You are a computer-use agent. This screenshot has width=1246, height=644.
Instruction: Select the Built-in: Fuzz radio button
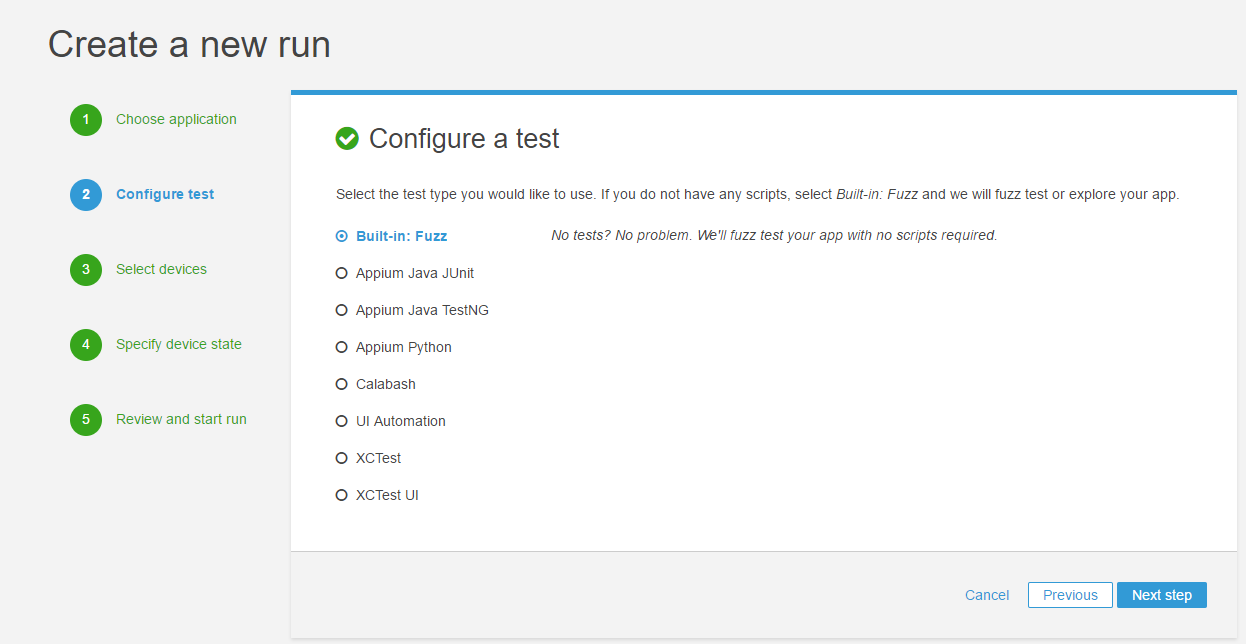[342, 237]
